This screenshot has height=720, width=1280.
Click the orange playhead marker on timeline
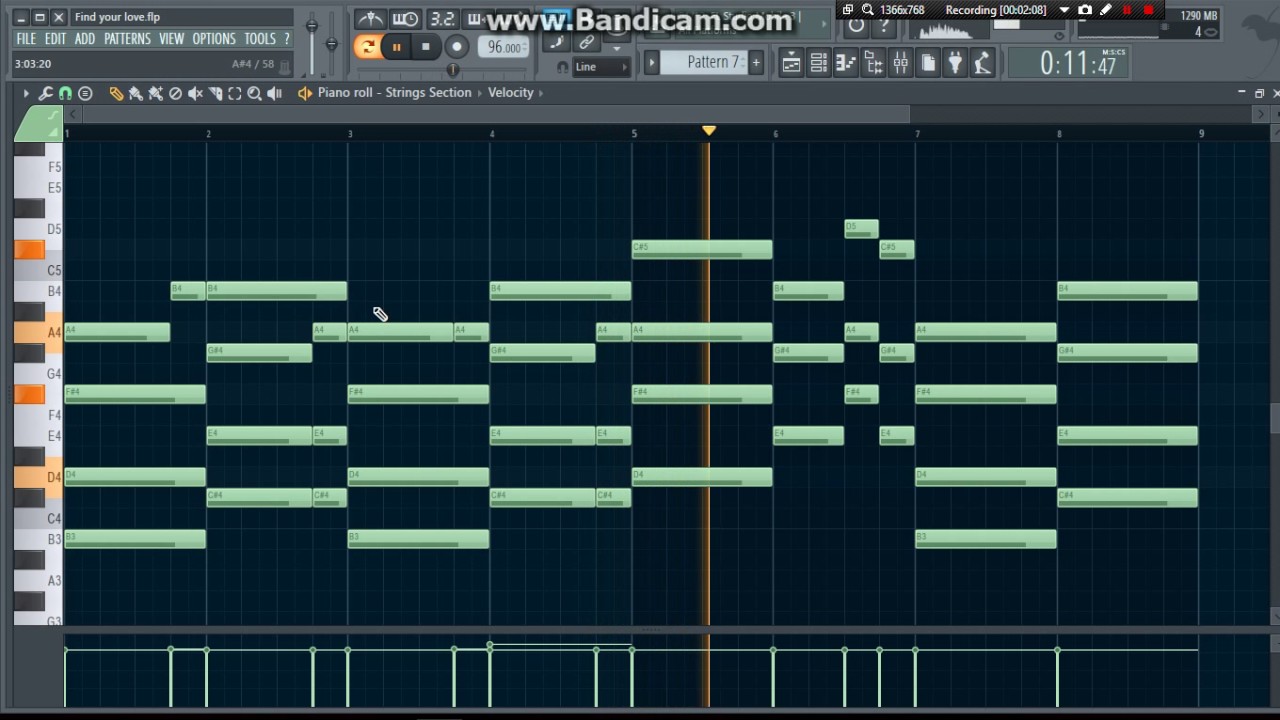click(709, 131)
